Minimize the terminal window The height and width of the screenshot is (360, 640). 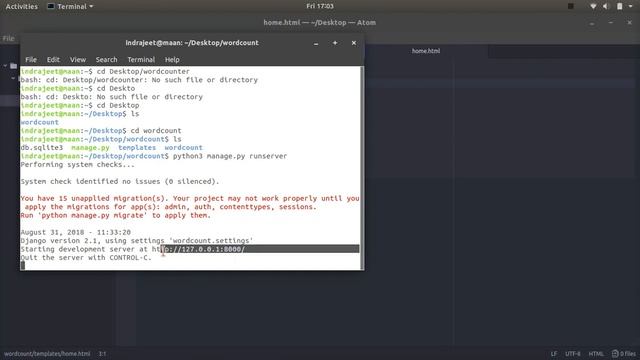click(316, 43)
